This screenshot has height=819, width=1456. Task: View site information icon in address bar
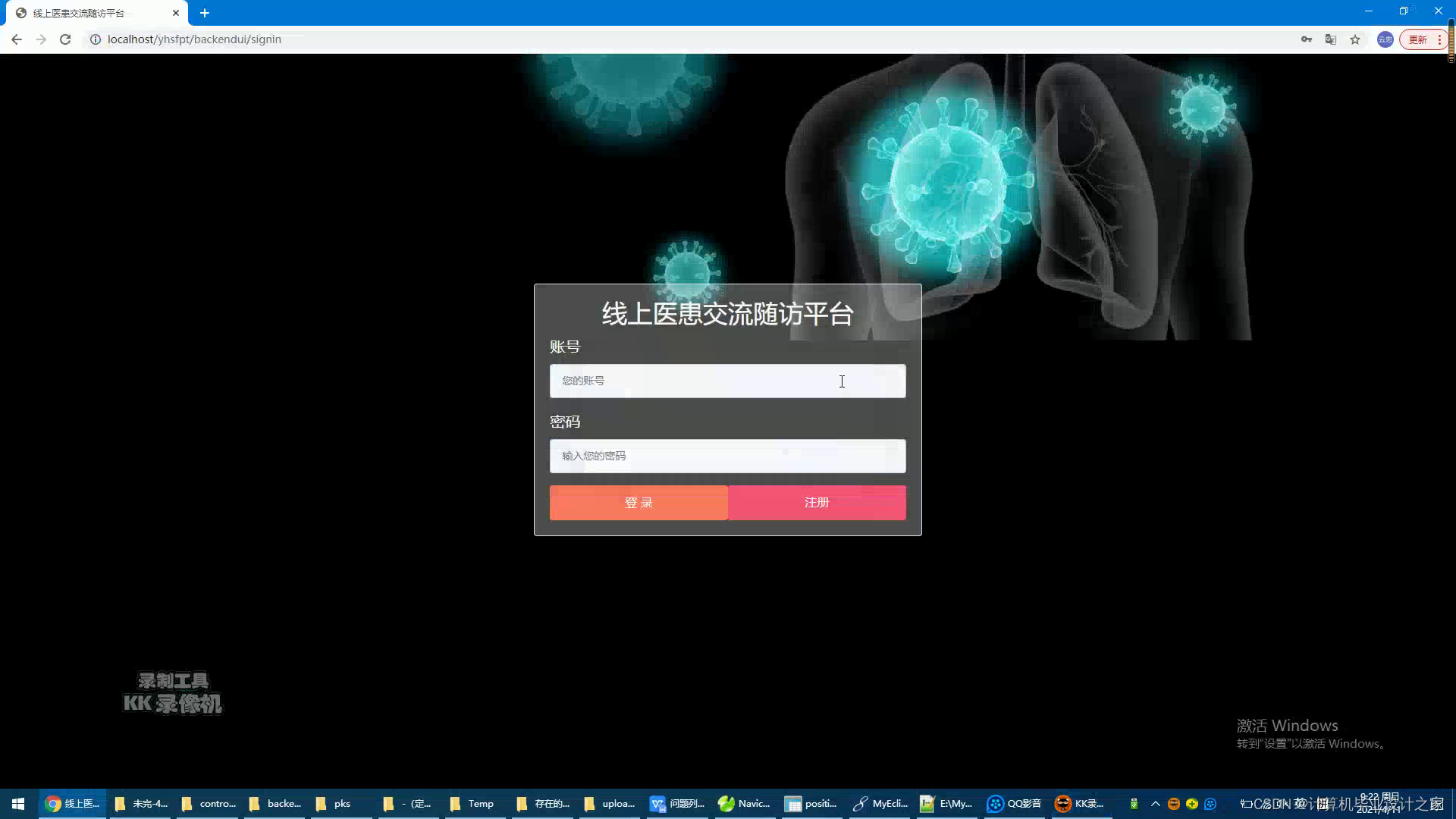pos(96,39)
